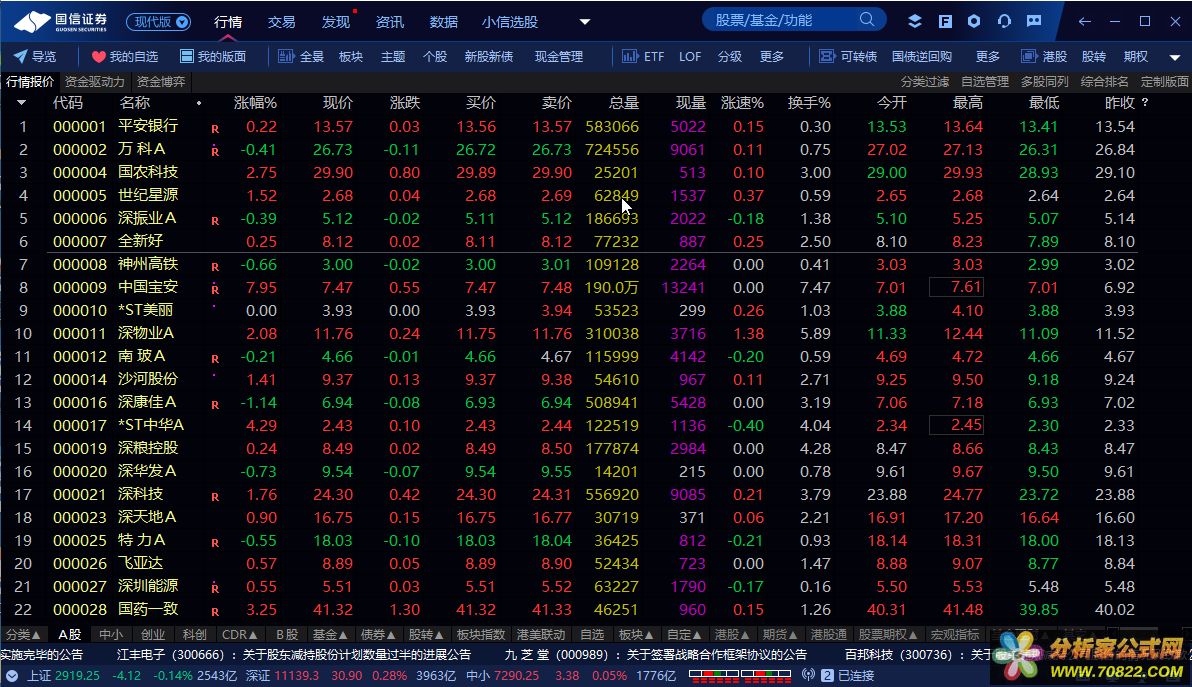Open the 发现 discover tab

[x=335, y=22]
